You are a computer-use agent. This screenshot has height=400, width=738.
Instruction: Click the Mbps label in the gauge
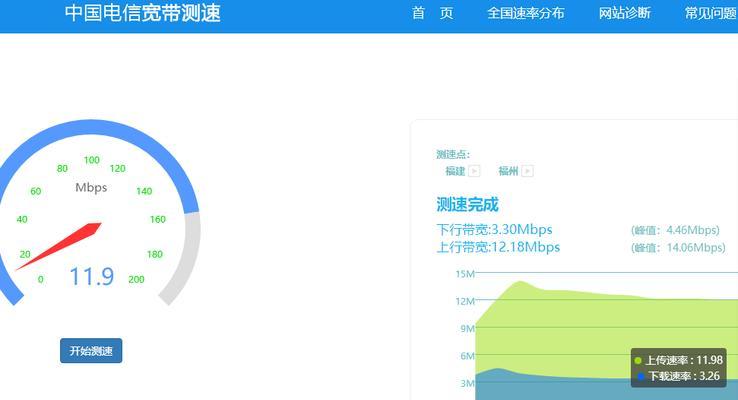click(91, 187)
